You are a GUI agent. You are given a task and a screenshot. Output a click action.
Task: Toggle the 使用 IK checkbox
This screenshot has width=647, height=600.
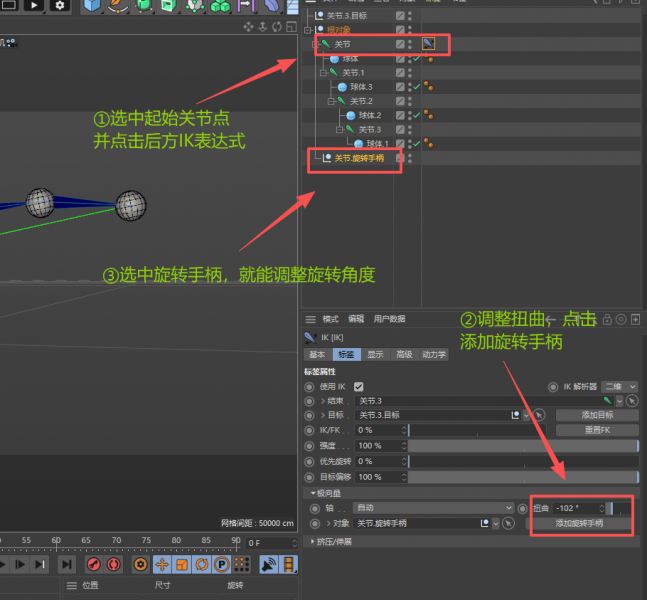(358, 386)
